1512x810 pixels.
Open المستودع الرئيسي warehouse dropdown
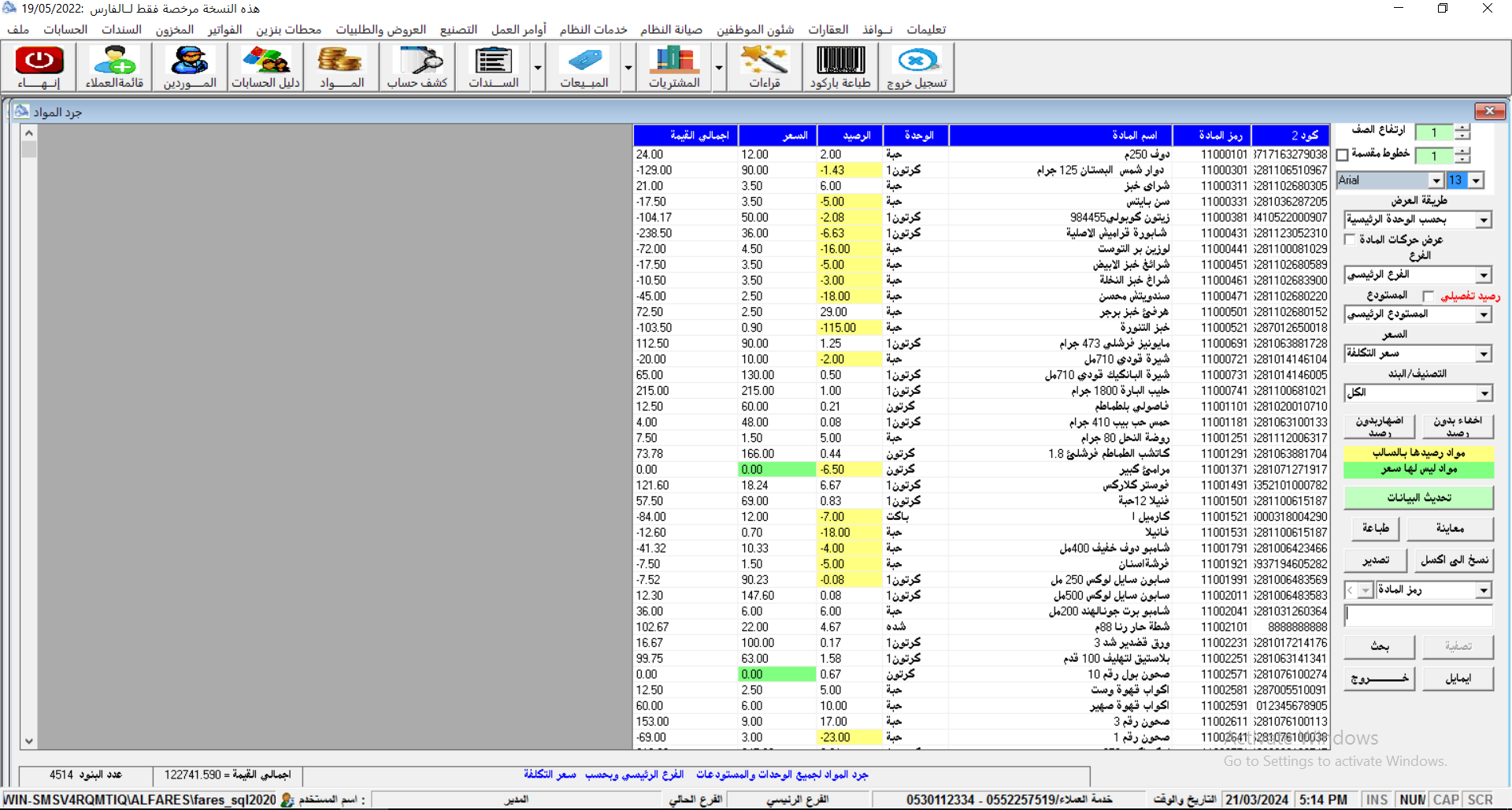[x=1484, y=314]
